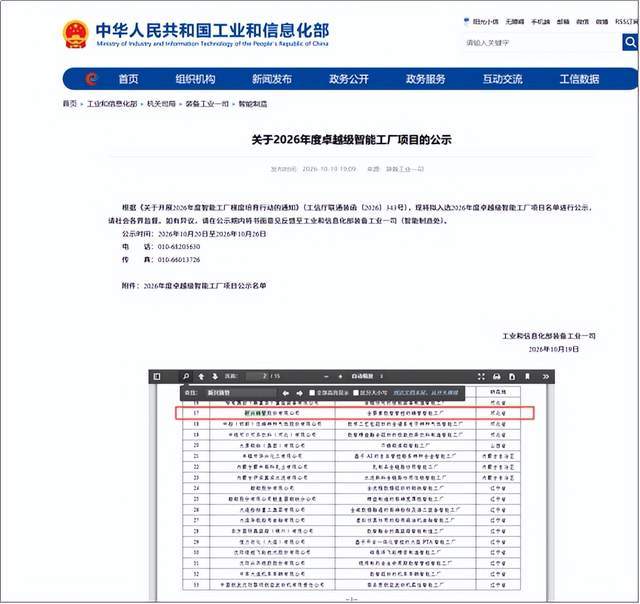Image resolution: width=640 pixels, height=604 pixels.
Task: Open the 政务服务 navigation tab
Action: tap(426, 79)
